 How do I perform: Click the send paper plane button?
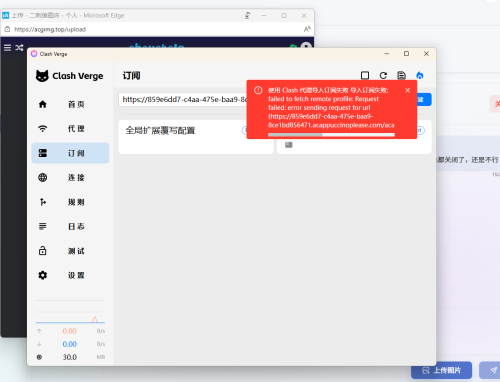[x=490, y=370]
